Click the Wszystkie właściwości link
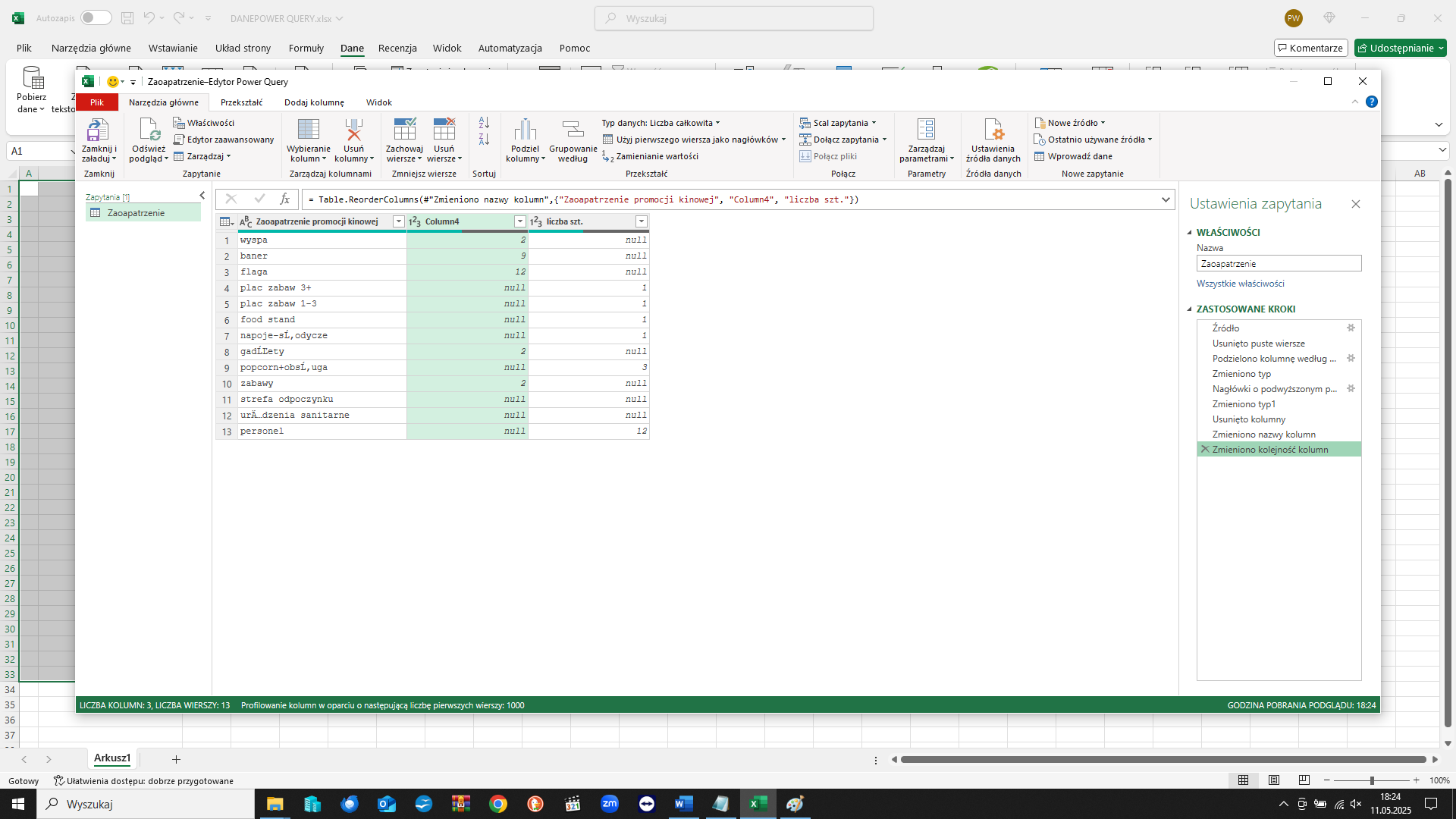Screen dimensions: 1456x819 [x=1240, y=283]
